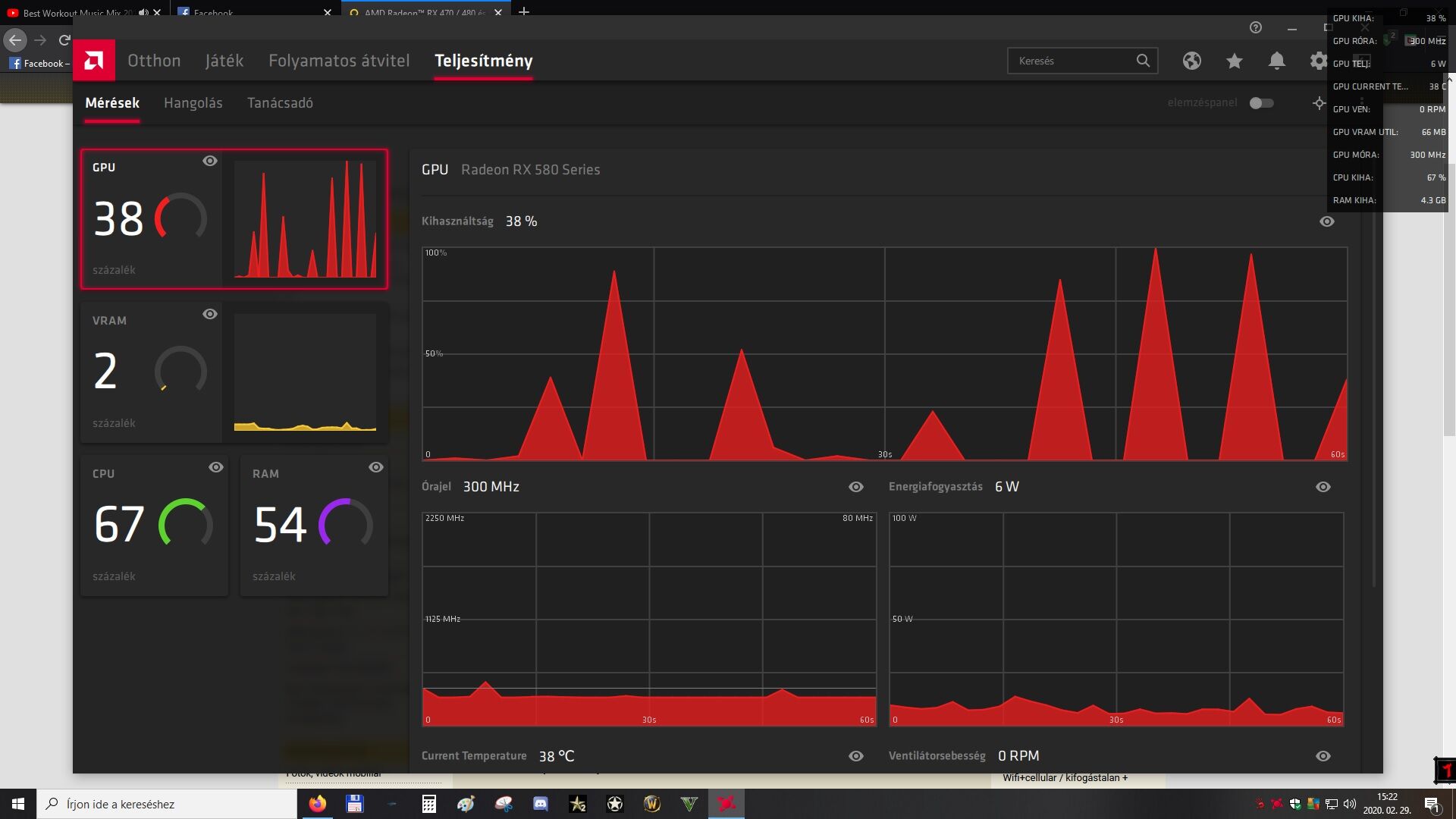Open Paint from the taskbar
The width and height of the screenshot is (1456, 819).
(x=466, y=804)
